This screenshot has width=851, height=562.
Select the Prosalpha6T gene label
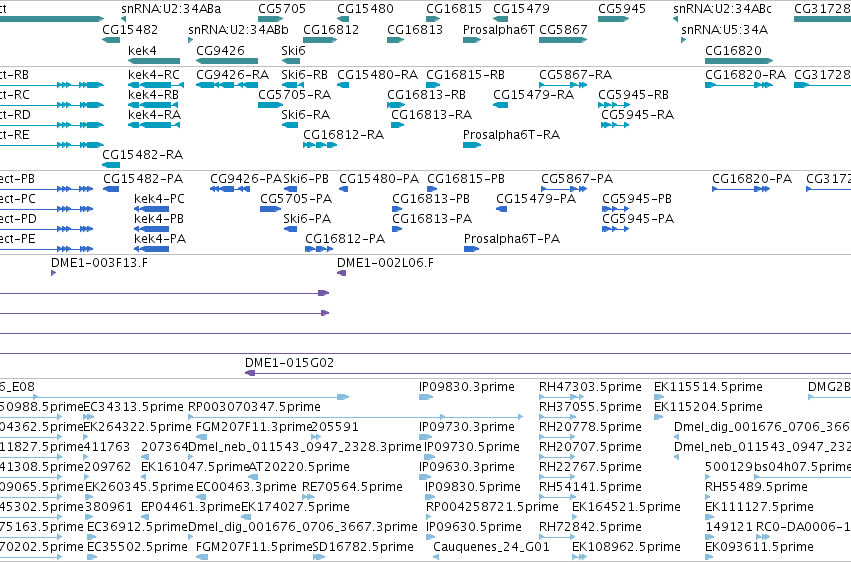499,29
